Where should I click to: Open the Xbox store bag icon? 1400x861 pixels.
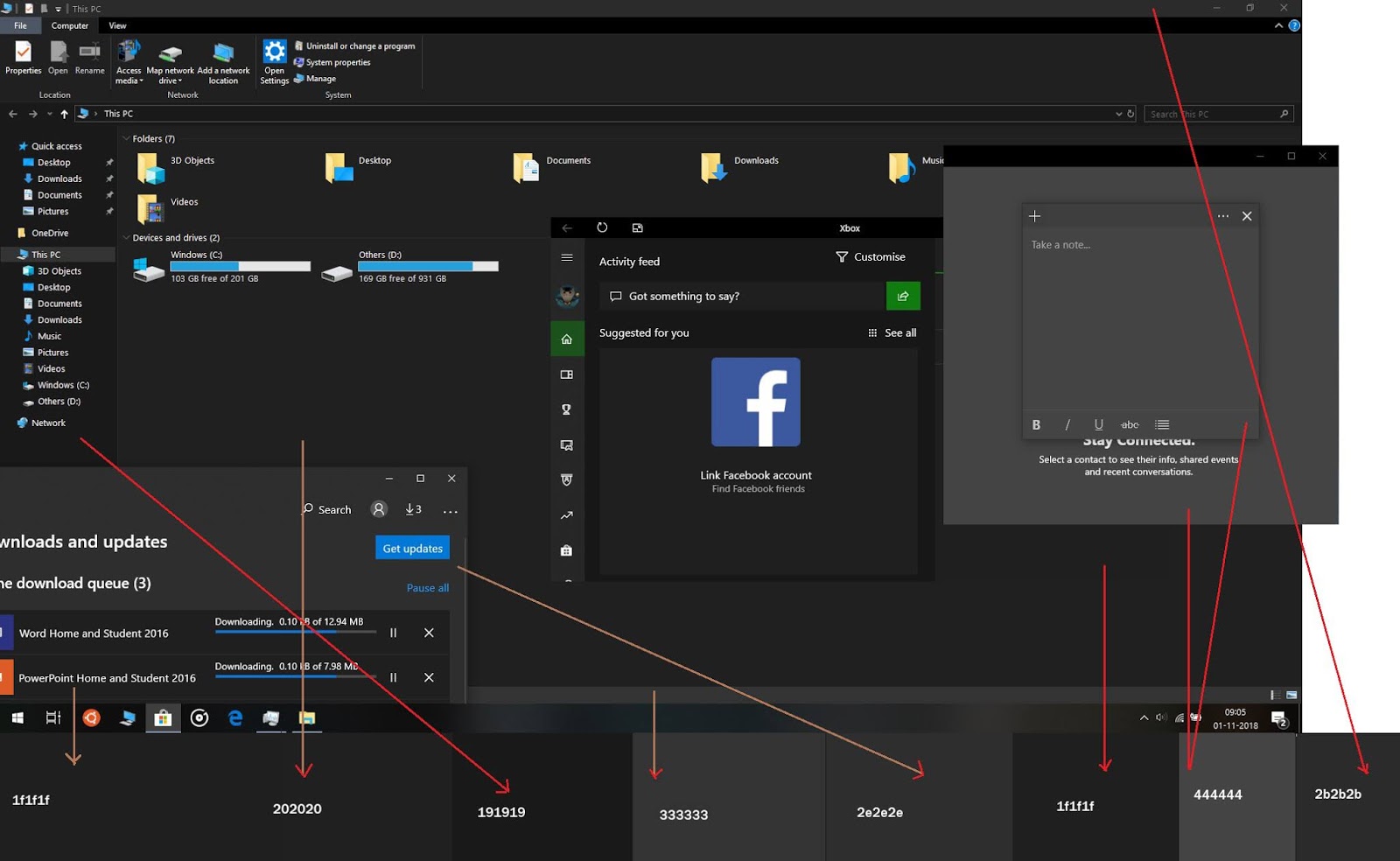pyautogui.click(x=566, y=550)
